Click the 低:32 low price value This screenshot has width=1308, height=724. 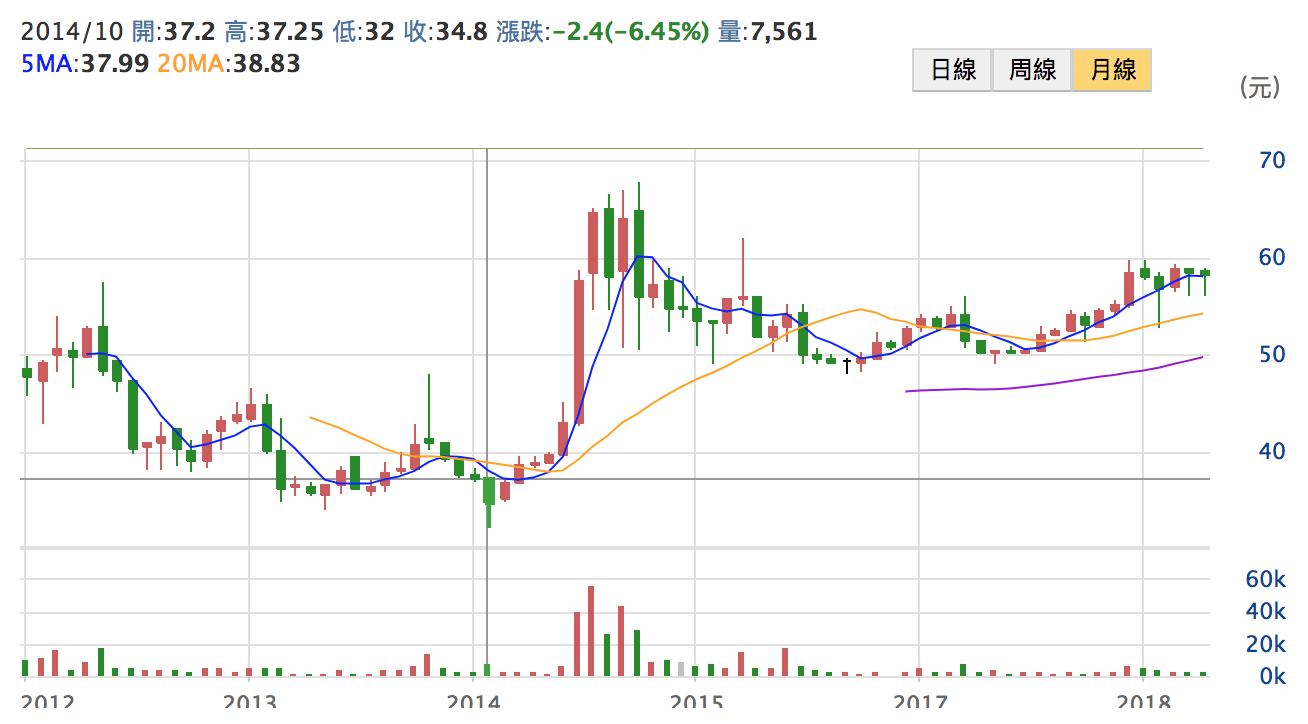(364, 32)
